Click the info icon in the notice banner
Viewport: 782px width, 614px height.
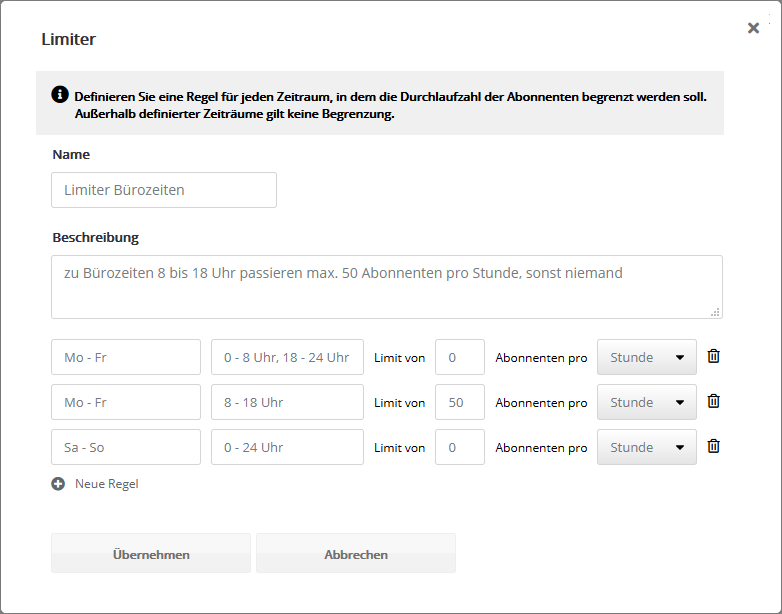(59, 95)
